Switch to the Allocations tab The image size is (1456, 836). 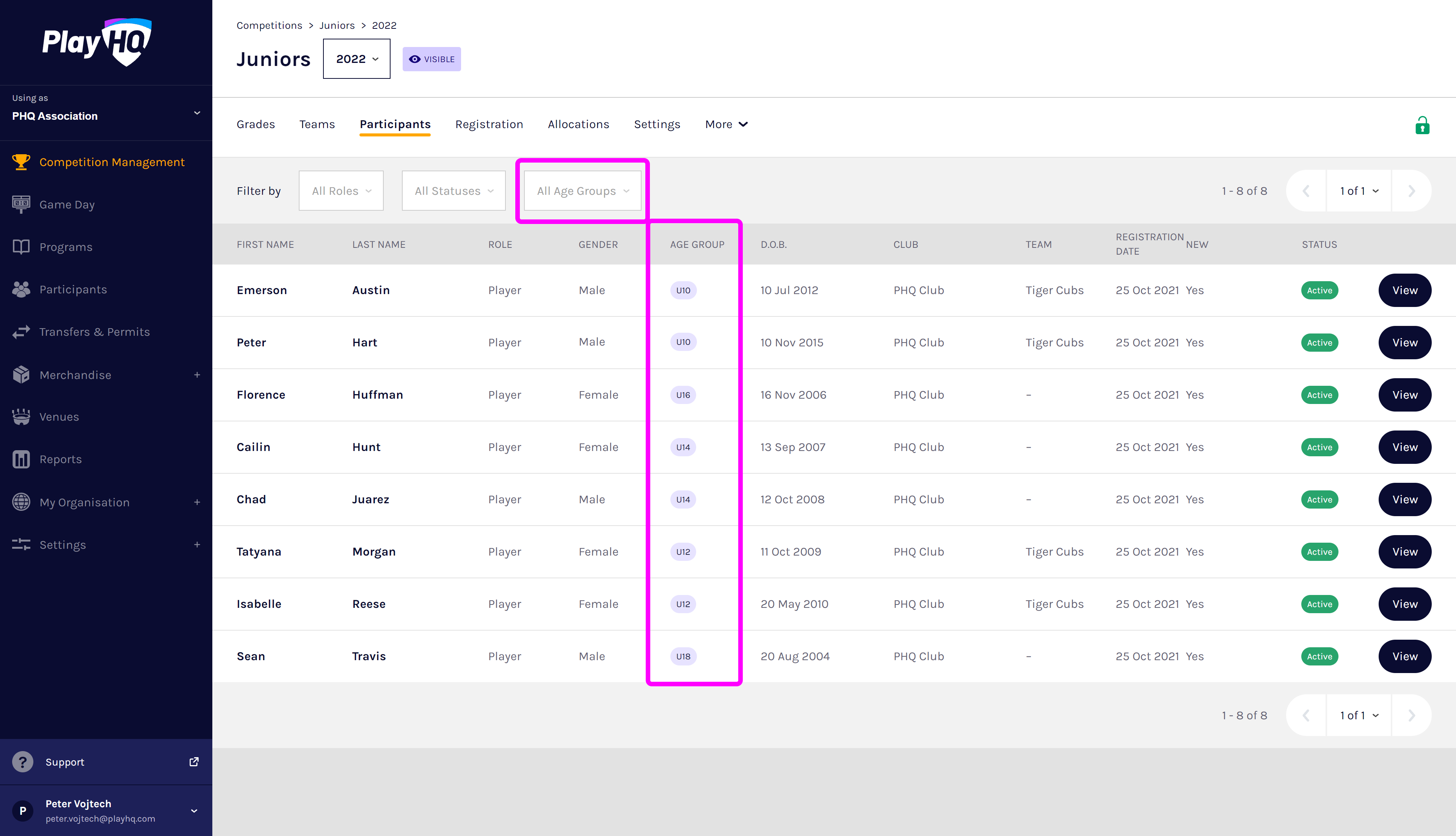578,125
